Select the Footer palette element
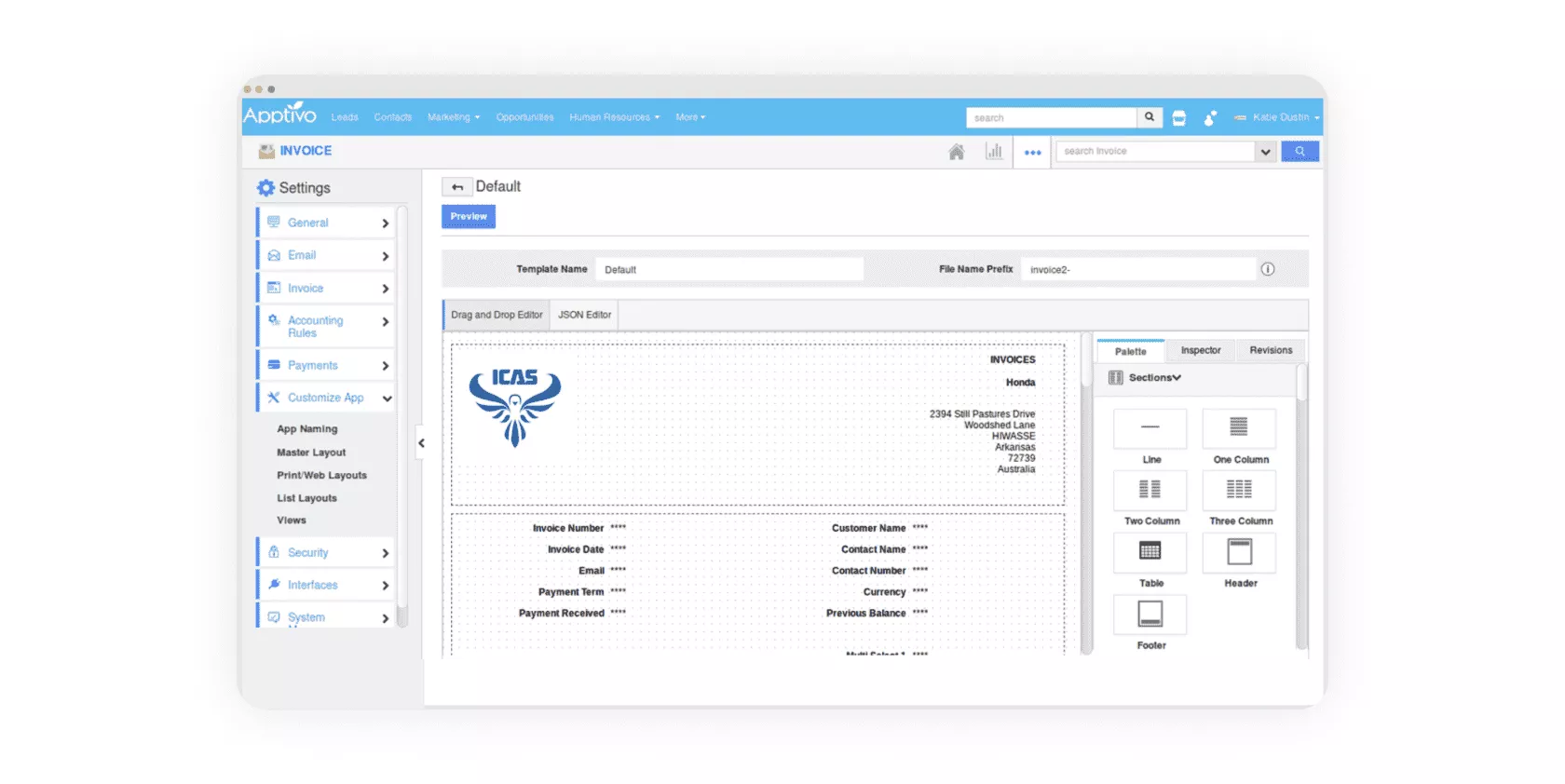Image resolution: width=1565 pixels, height=784 pixels. pos(1150,615)
